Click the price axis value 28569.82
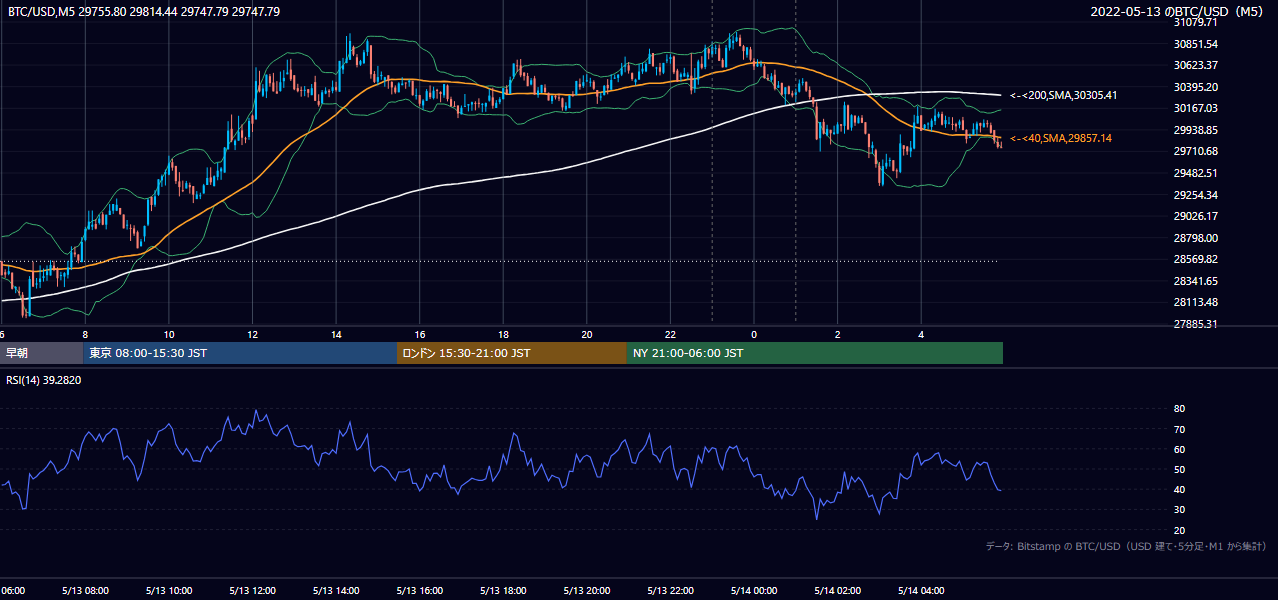Image resolution: width=1278 pixels, height=600 pixels. 1195,259
